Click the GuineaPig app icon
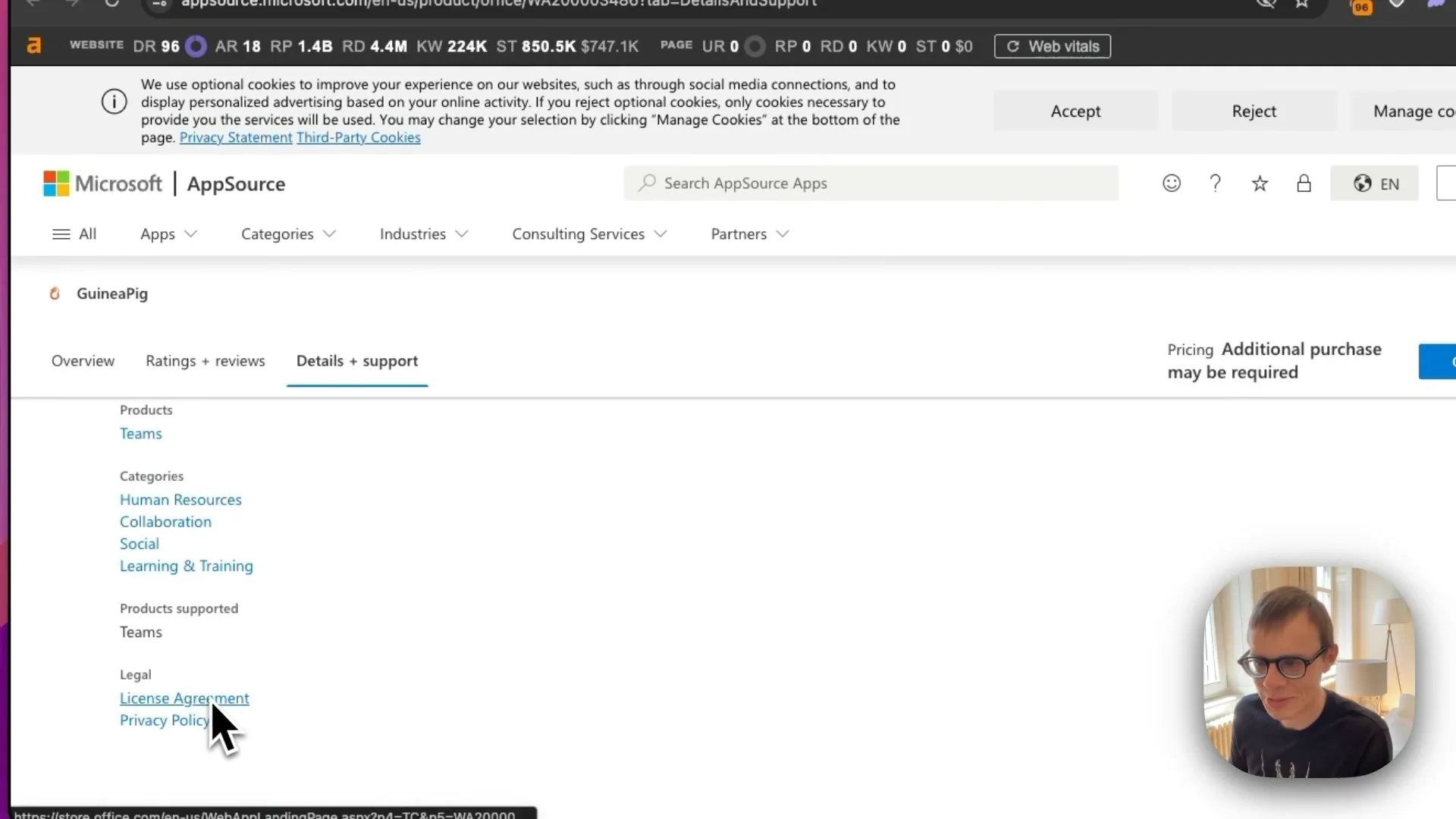The image size is (1456, 819). tap(55, 293)
